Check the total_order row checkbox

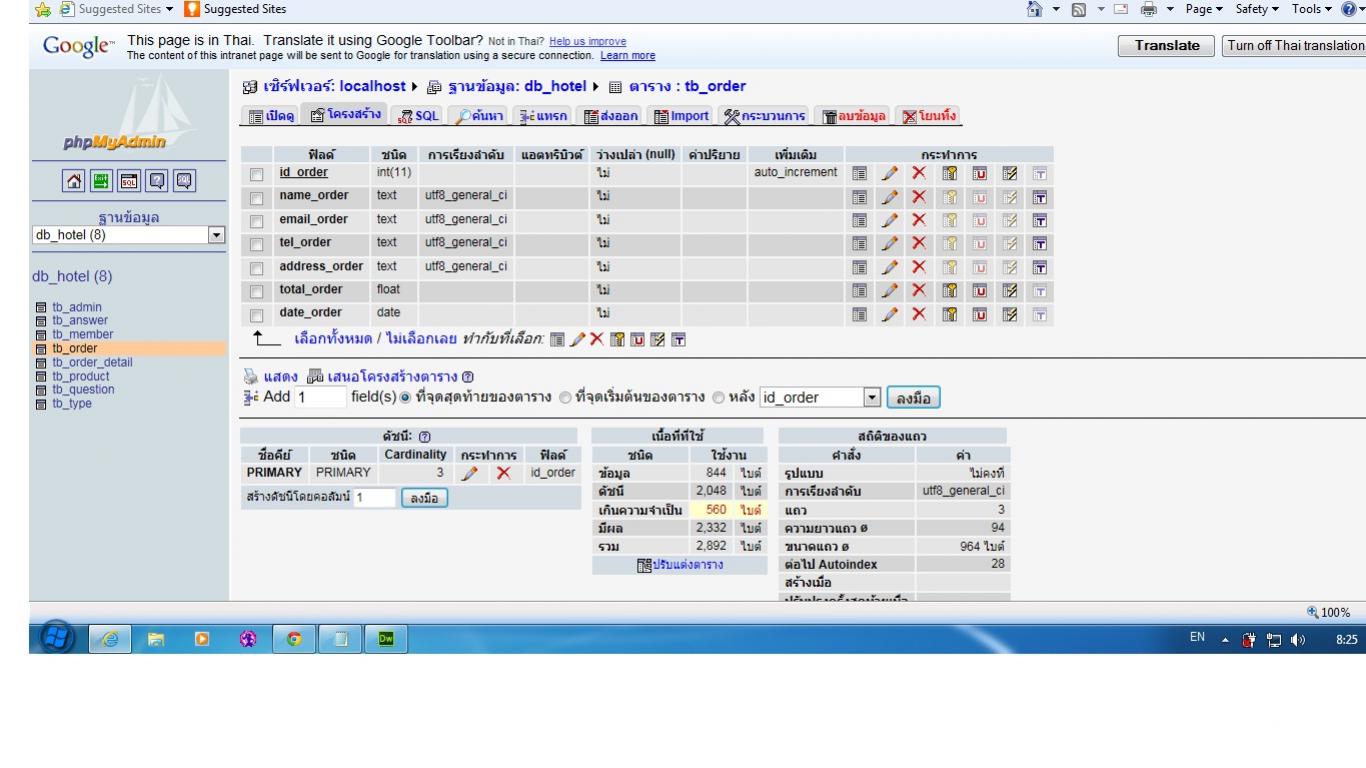[257, 291]
